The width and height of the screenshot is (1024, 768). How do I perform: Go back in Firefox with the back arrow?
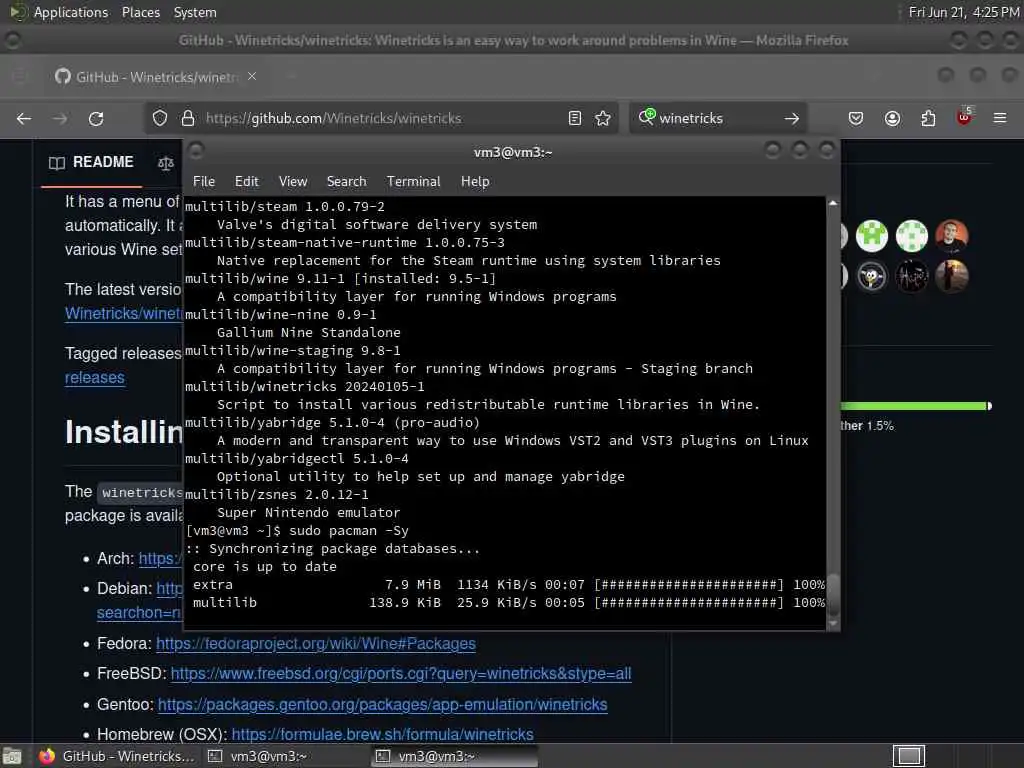click(x=24, y=118)
